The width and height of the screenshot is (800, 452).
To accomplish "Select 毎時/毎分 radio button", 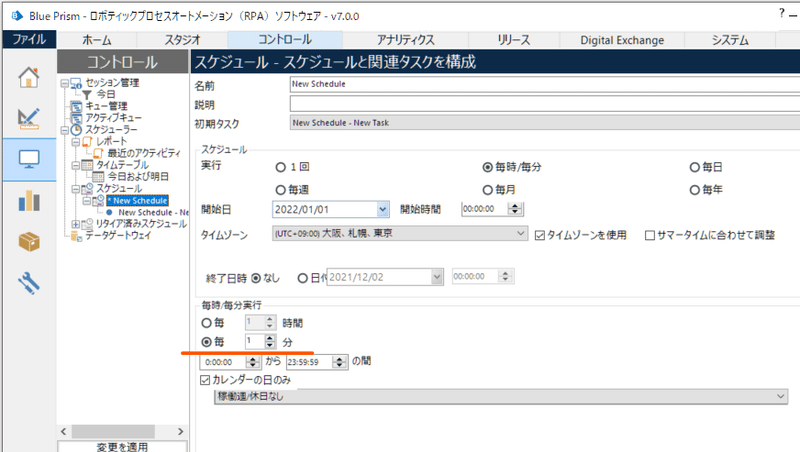I will (487, 167).
